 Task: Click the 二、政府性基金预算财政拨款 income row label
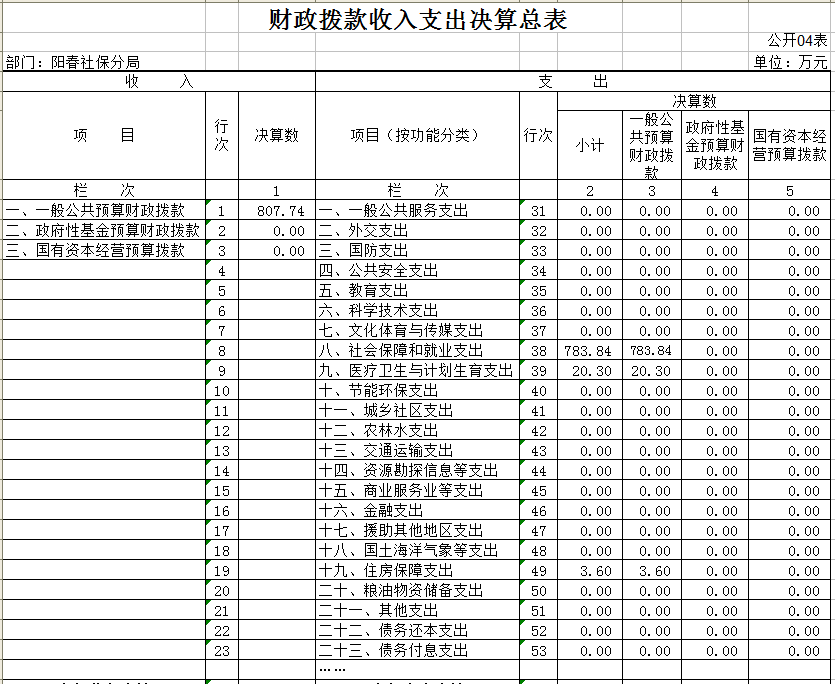point(103,231)
